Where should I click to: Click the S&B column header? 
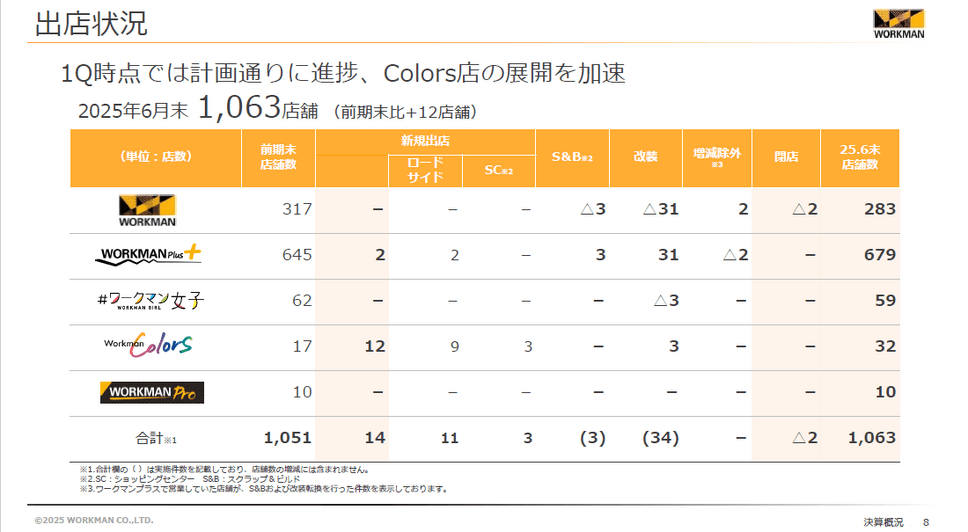tap(572, 157)
